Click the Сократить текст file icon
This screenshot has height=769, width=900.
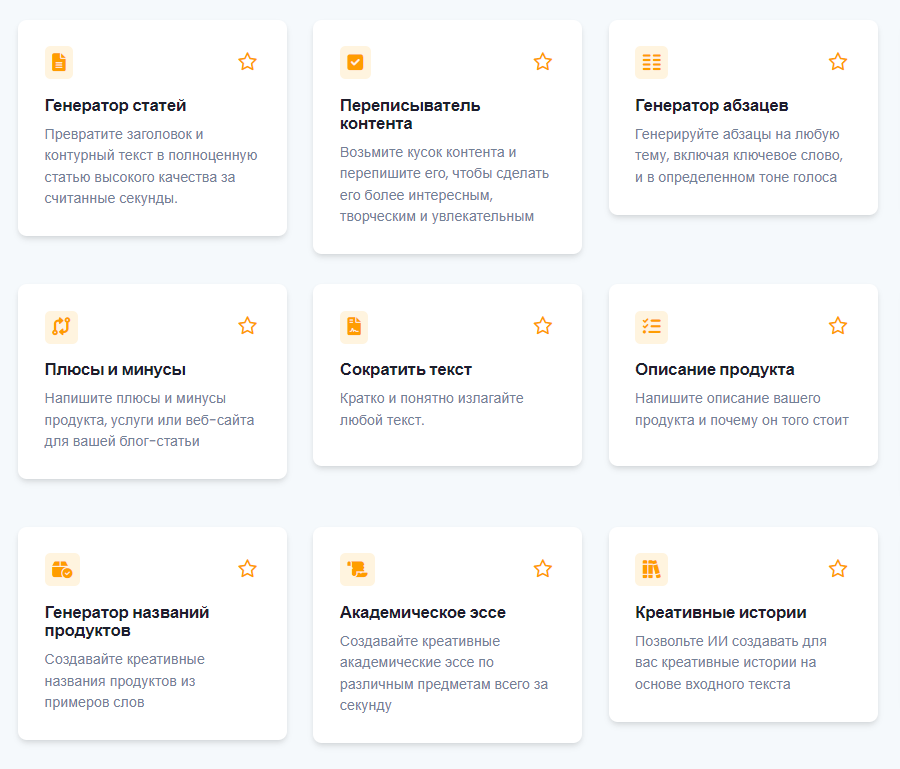click(x=354, y=326)
